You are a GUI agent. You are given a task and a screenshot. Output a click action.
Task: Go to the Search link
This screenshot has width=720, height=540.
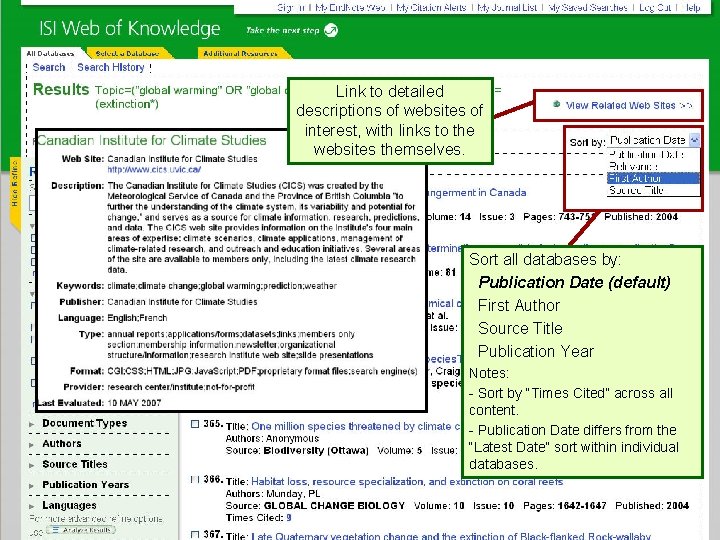pos(49,67)
